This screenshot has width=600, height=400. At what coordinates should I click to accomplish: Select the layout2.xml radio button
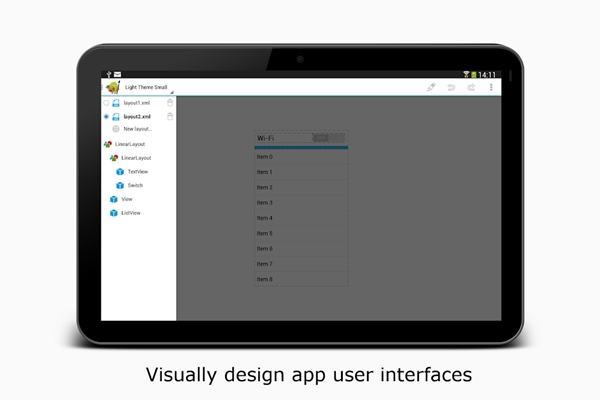point(107,116)
